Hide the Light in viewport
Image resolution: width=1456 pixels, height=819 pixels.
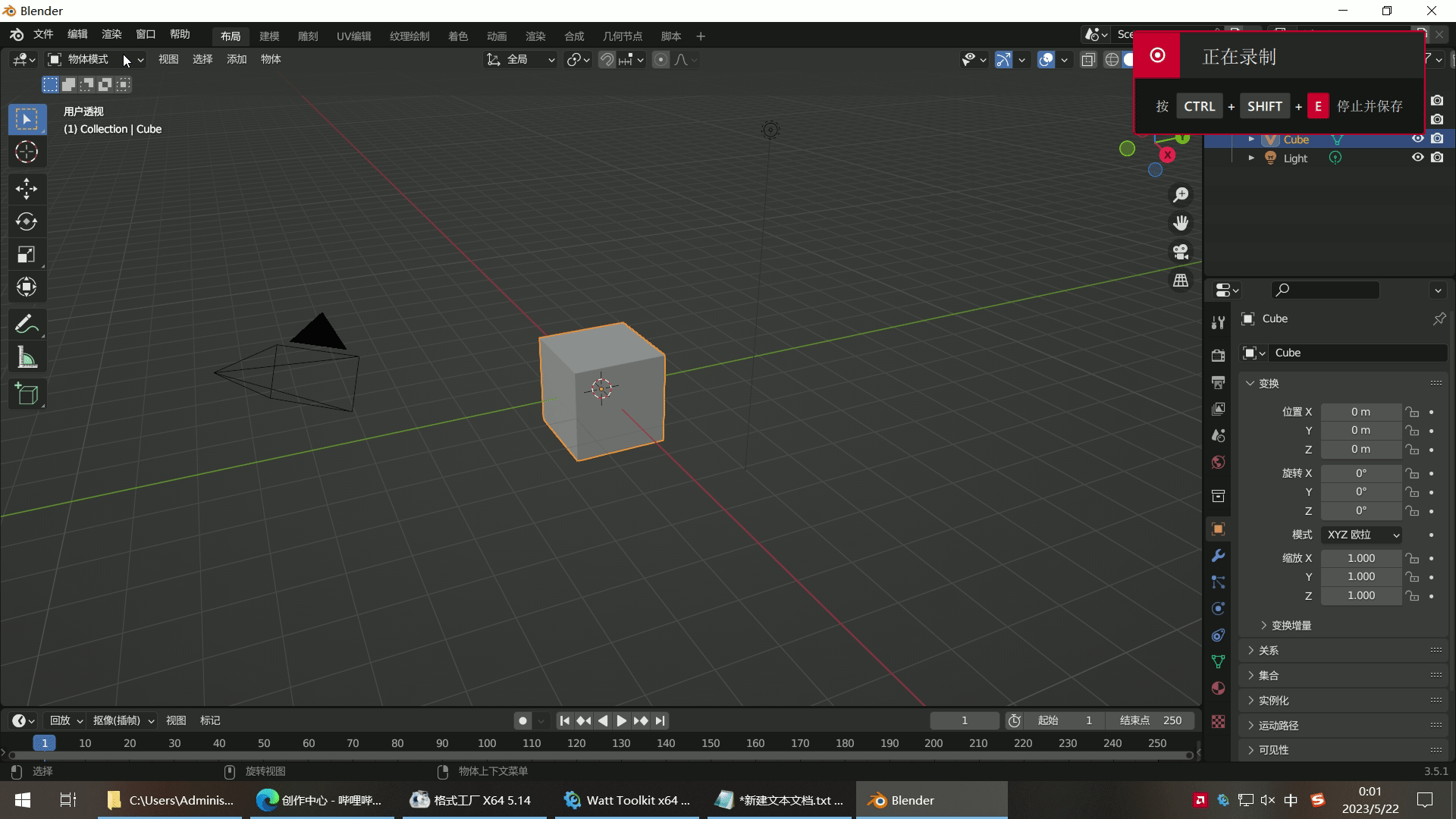[1417, 157]
